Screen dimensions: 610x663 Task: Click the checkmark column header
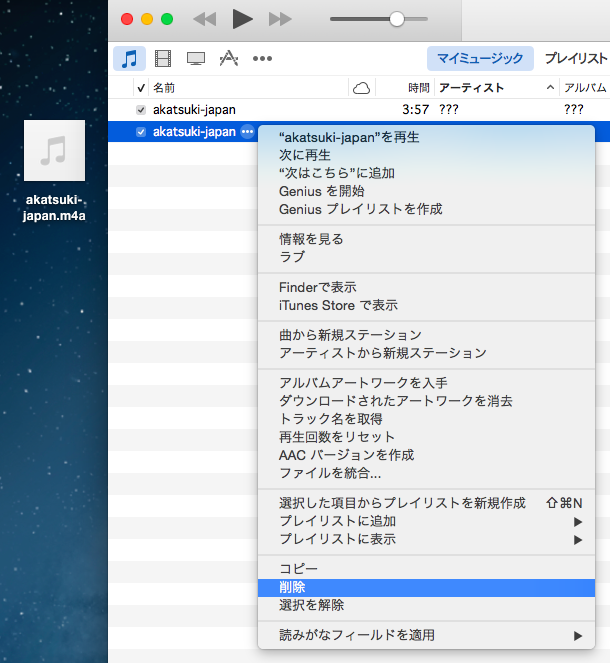[x=141, y=88]
